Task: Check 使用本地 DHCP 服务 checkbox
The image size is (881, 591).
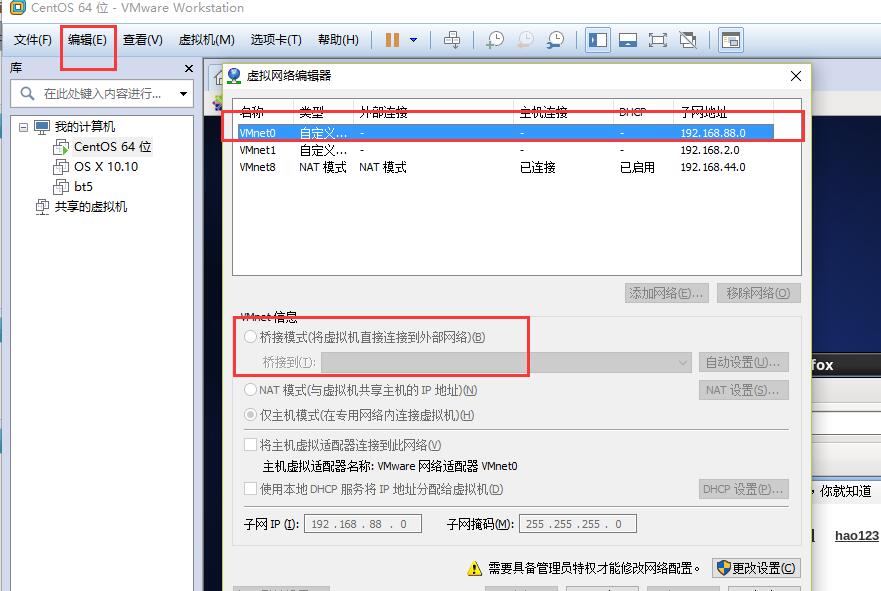Action: click(251, 489)
